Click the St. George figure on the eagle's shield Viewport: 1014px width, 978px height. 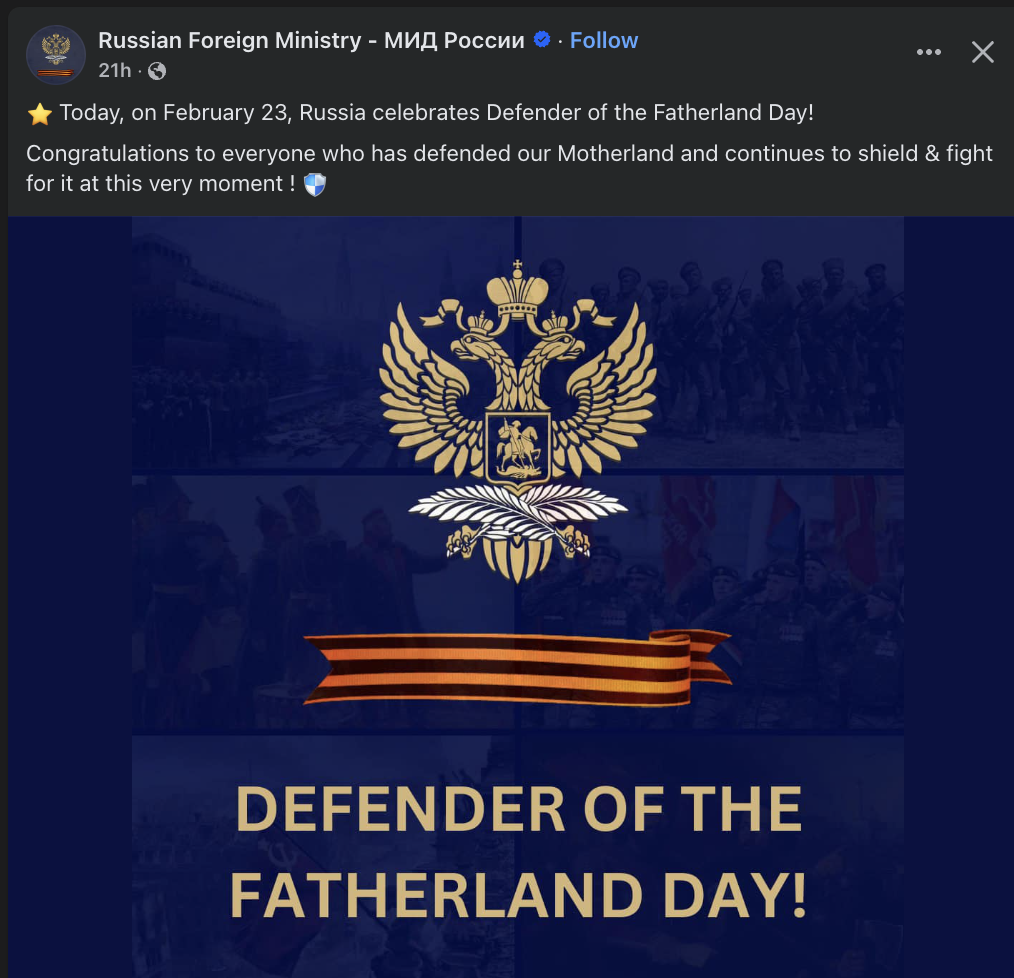(x=517, y=447)
